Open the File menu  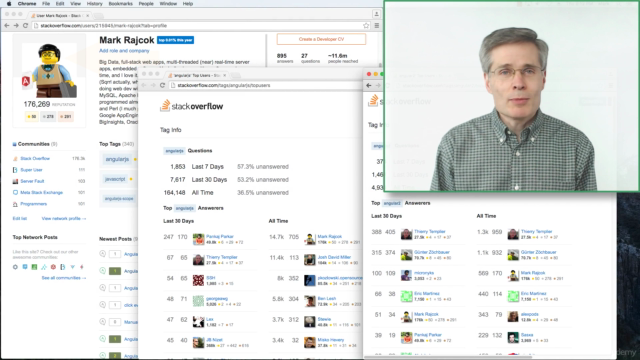[46, 4]
